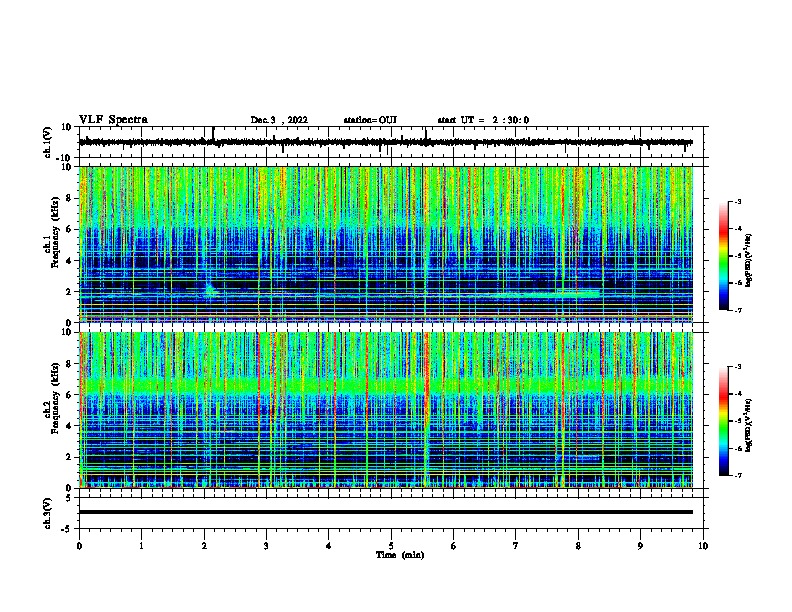
Task: Click time axis tick label "9"
Action: [x=640, y=546]
